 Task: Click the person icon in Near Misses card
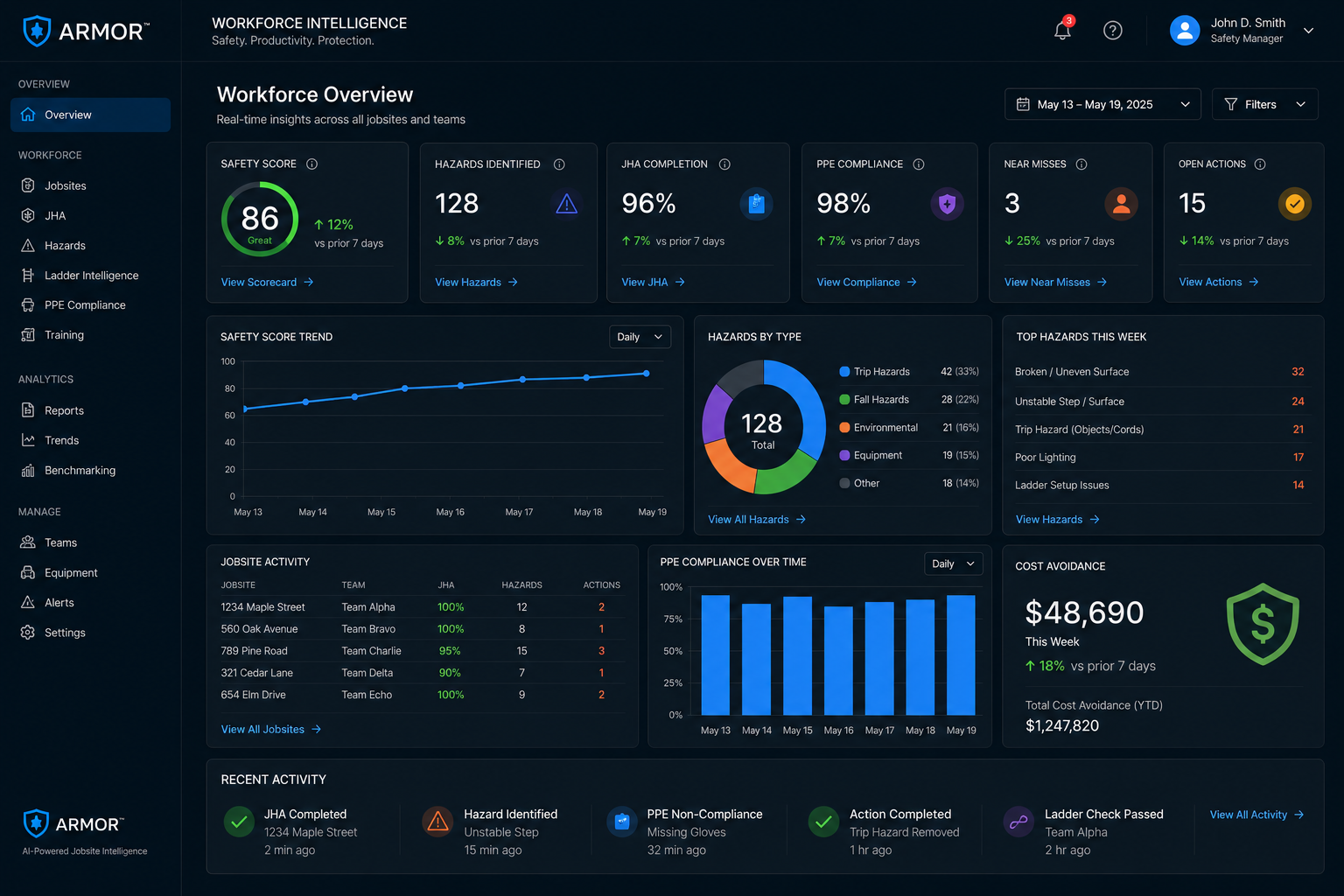(x=1121, y=204)
